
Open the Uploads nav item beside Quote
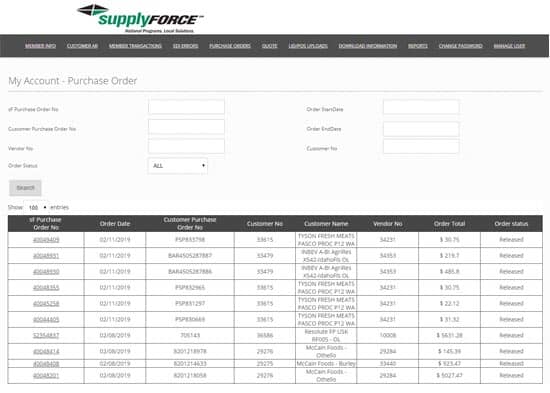click(x=308, y=46)
